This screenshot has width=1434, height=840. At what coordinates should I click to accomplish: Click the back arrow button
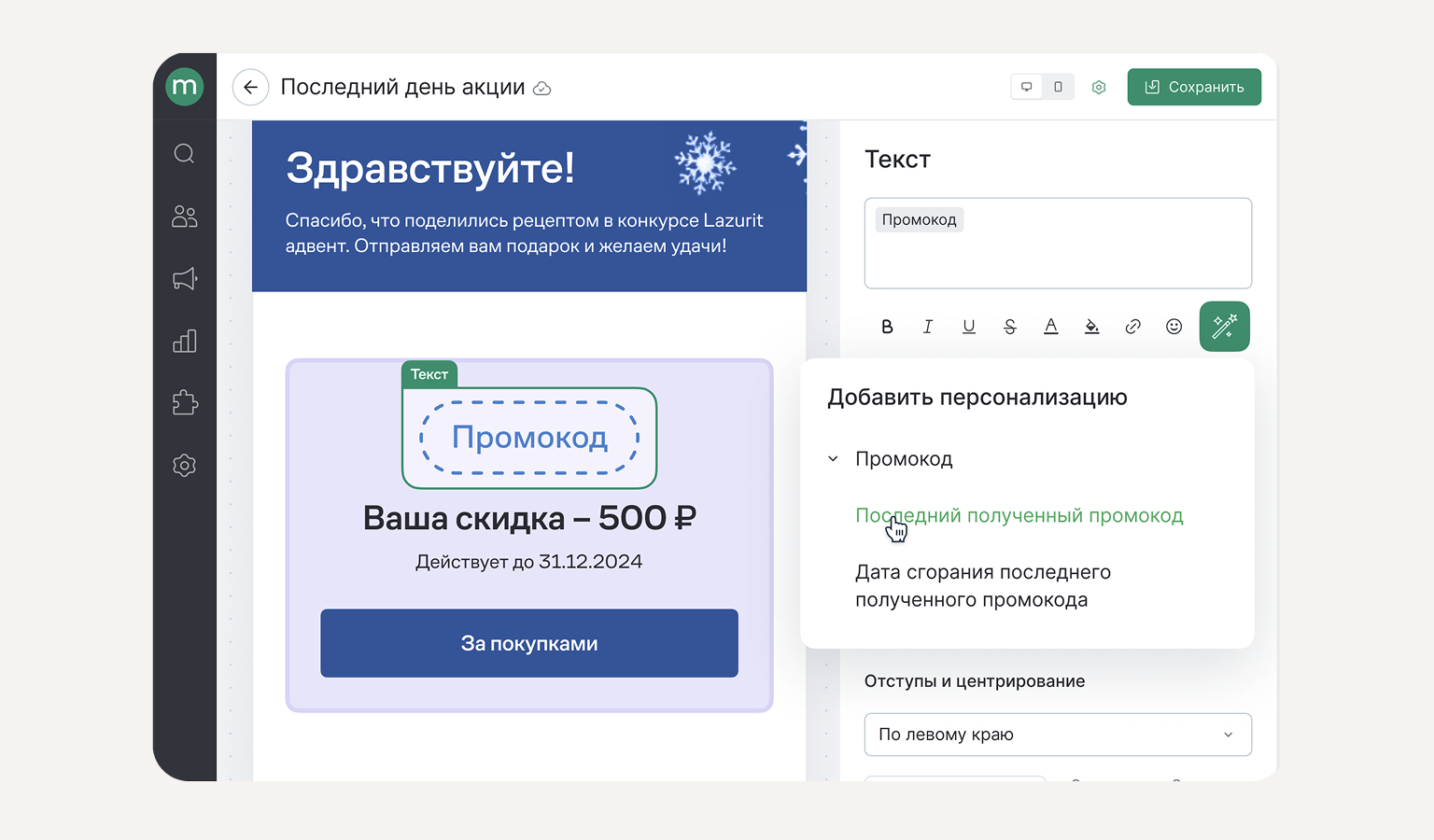click(x=250, y=88)
